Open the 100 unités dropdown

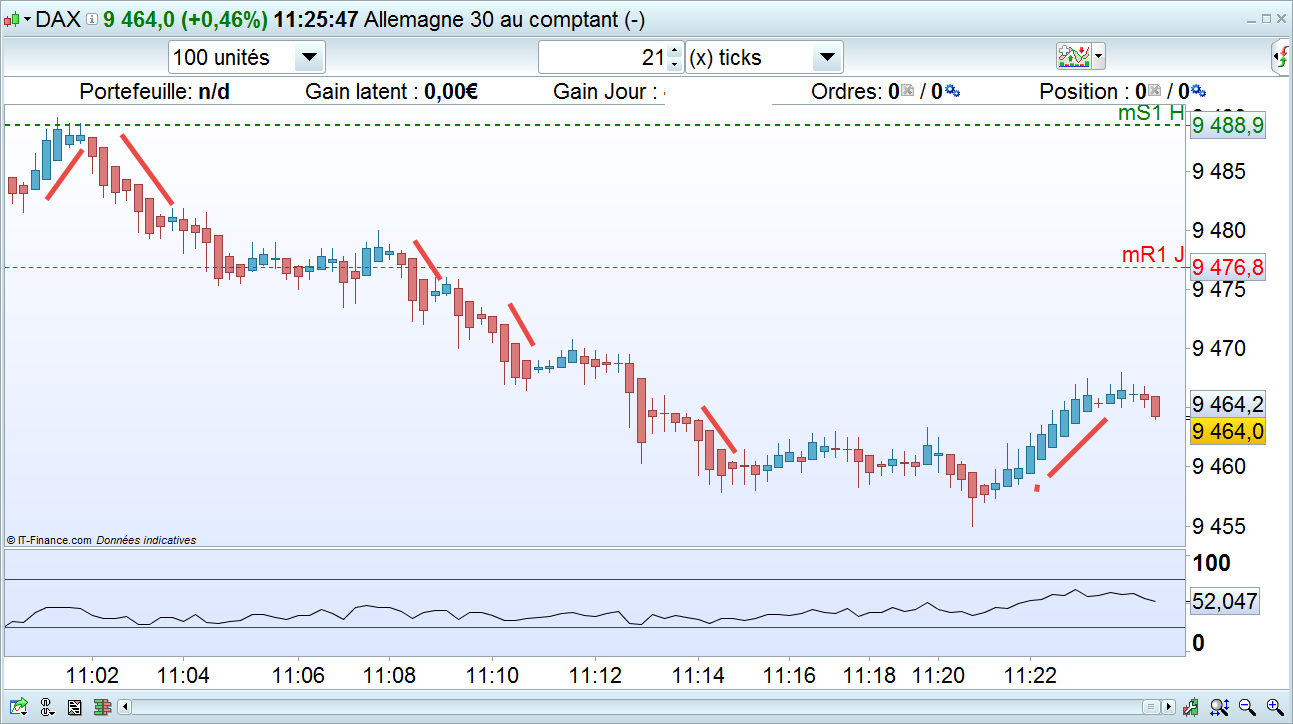tap(246, 57)
